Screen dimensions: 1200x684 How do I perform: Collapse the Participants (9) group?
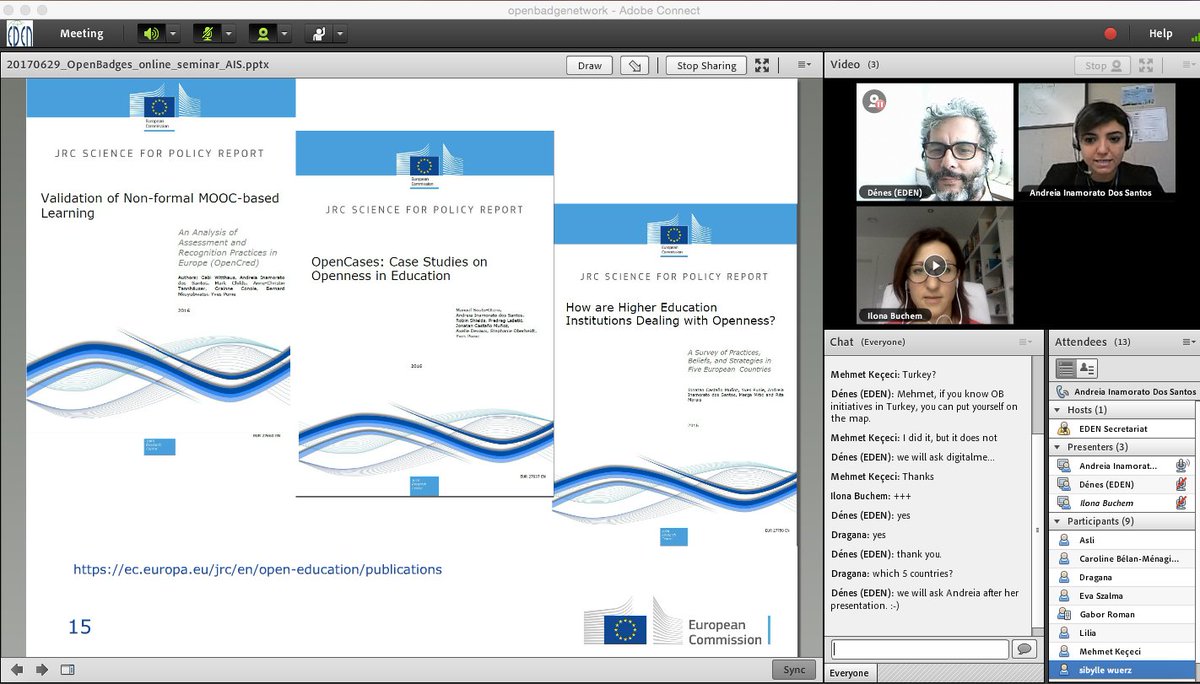(1057, 521)
